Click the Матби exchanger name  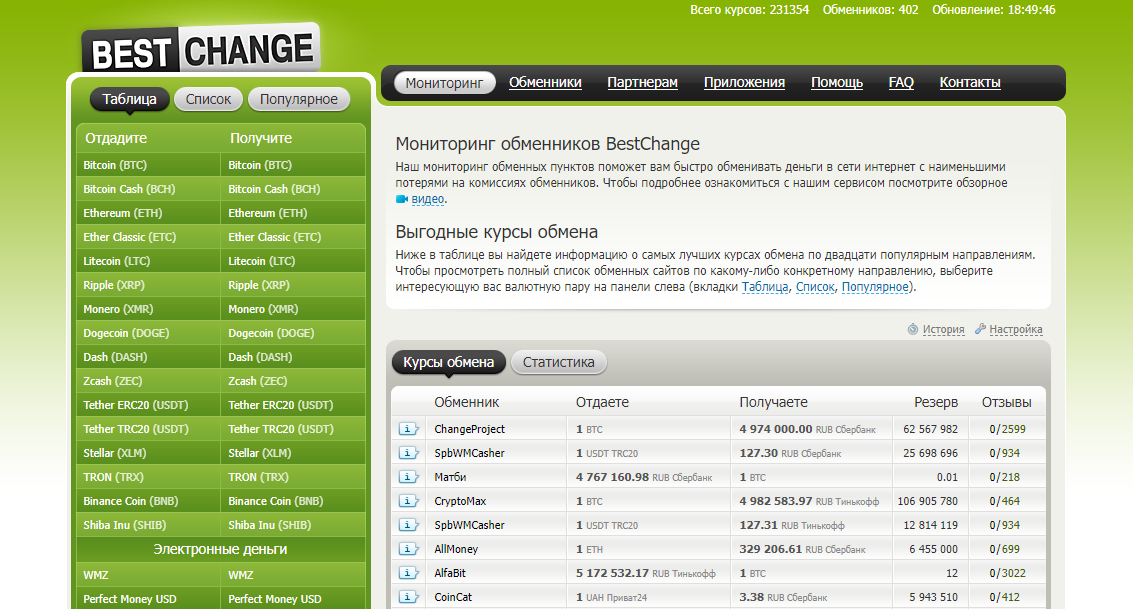click(x=450, y=477)
